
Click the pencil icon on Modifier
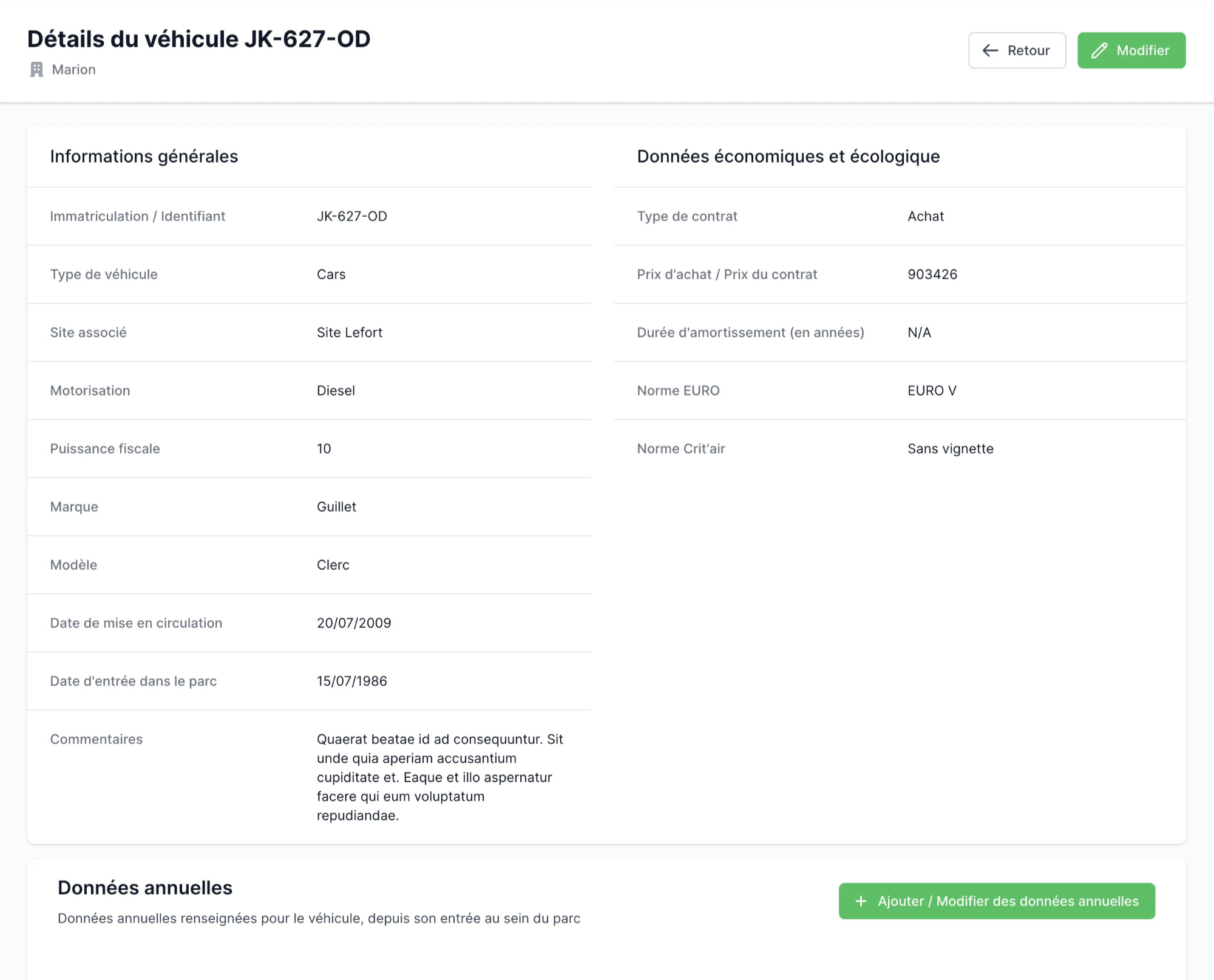click(1099, 50)
